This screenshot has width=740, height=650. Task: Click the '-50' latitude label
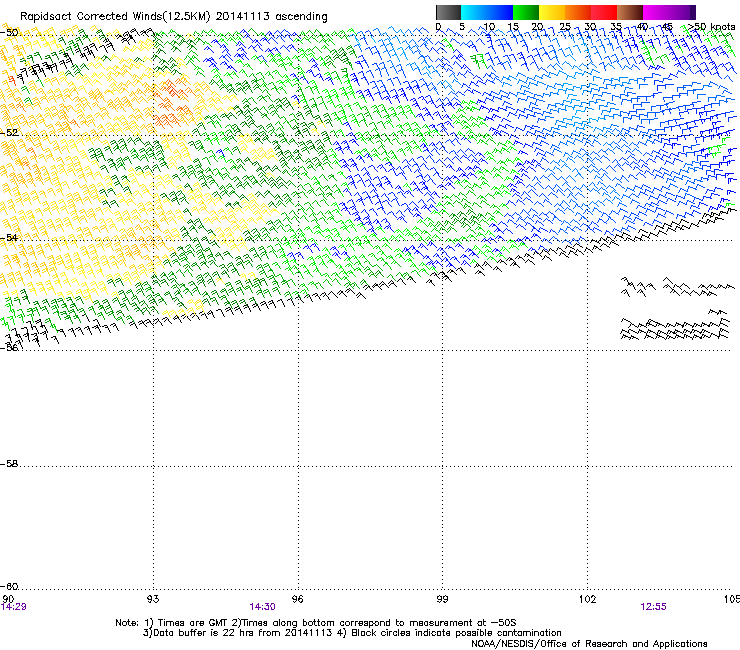[9, 33]
